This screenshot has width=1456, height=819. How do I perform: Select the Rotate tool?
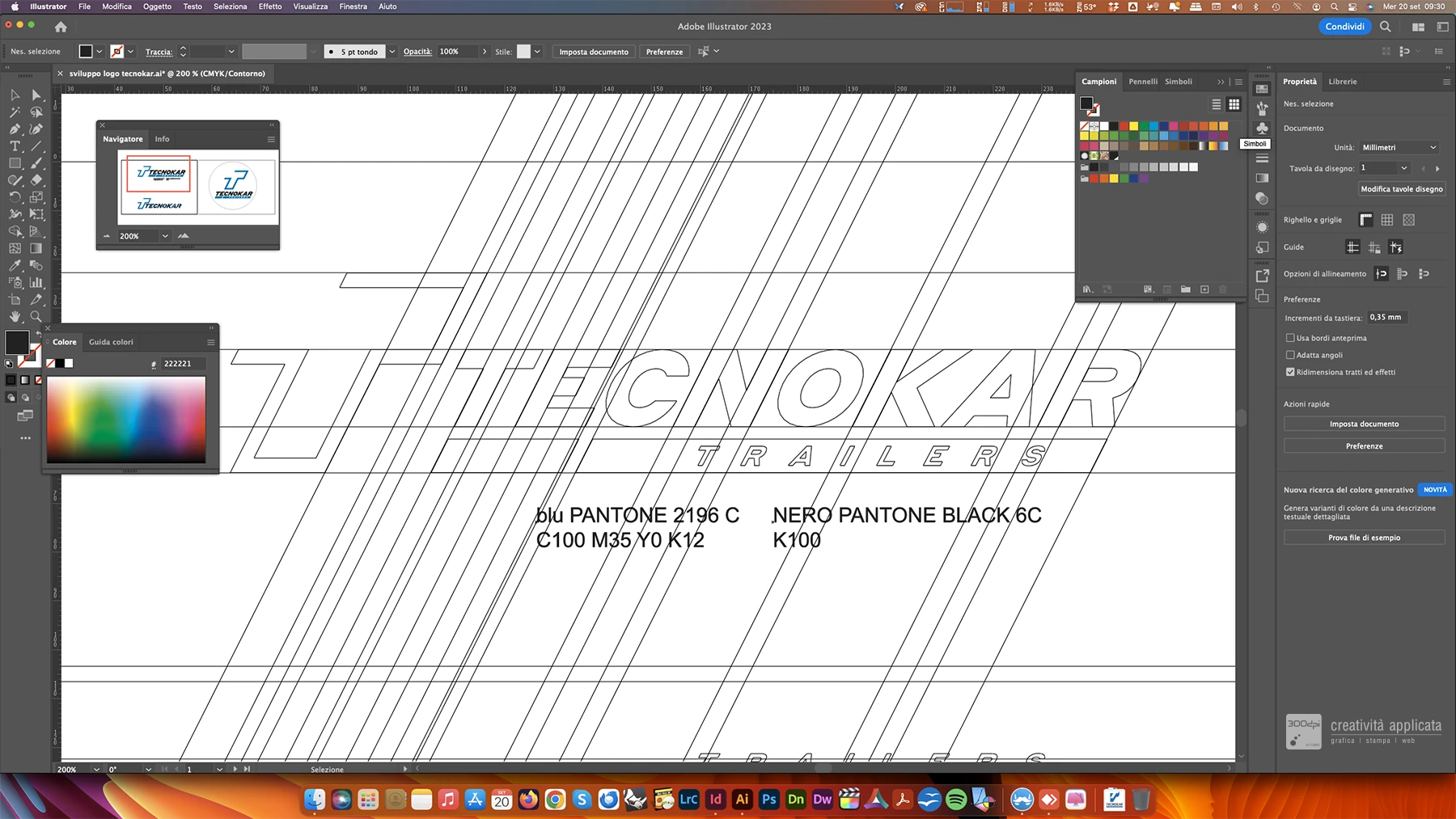coord(15,197)
